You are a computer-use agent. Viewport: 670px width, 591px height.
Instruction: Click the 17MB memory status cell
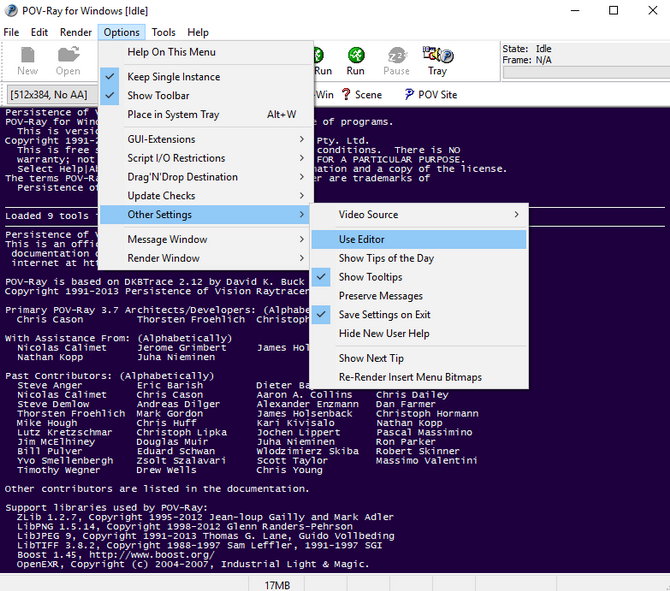(276, 585)
